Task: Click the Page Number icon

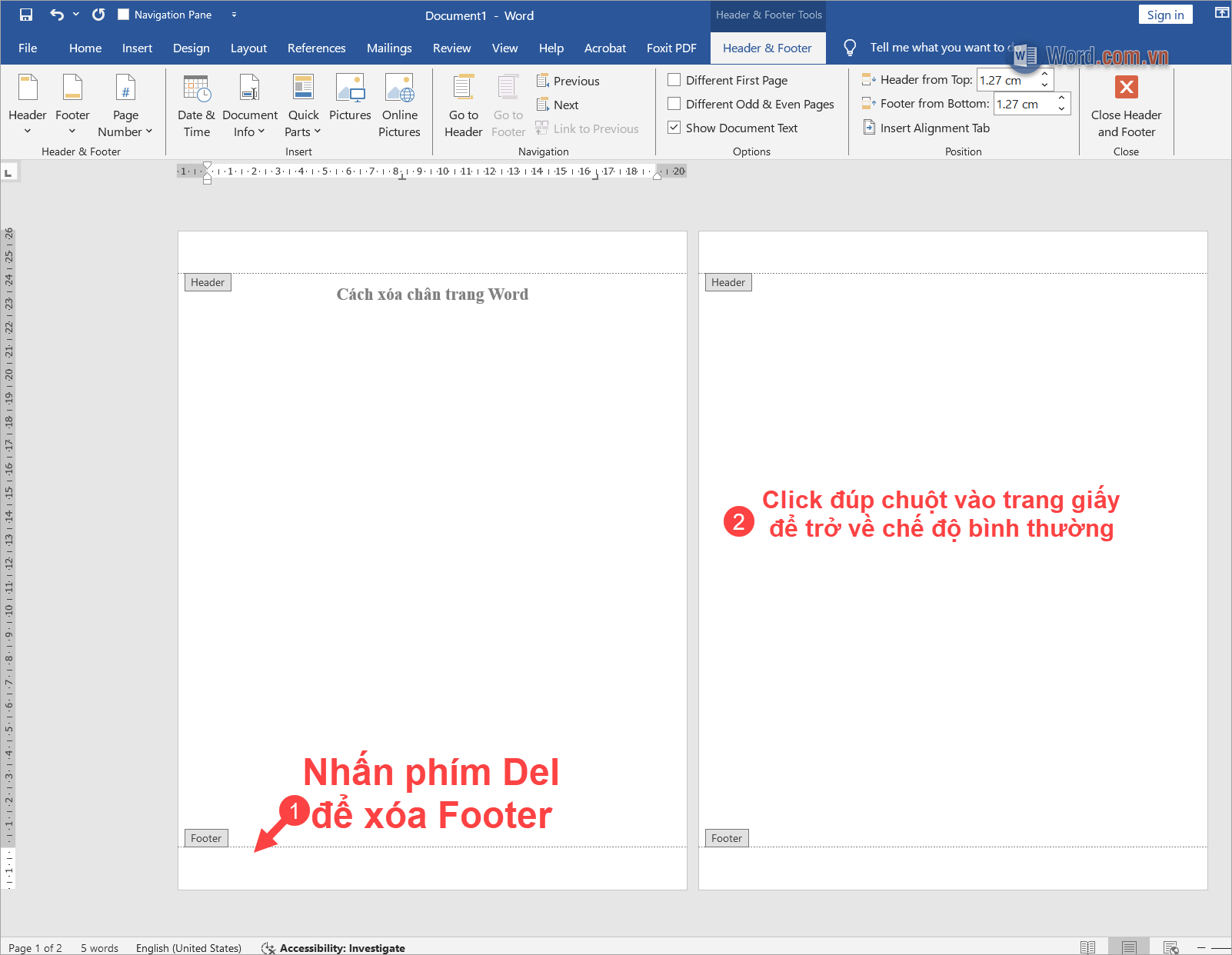Action: click(125, 88)
